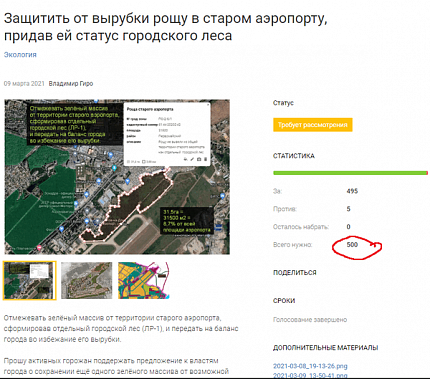
Task: Click the Осталось набрать value 0
Action: (x=348, y=227)
